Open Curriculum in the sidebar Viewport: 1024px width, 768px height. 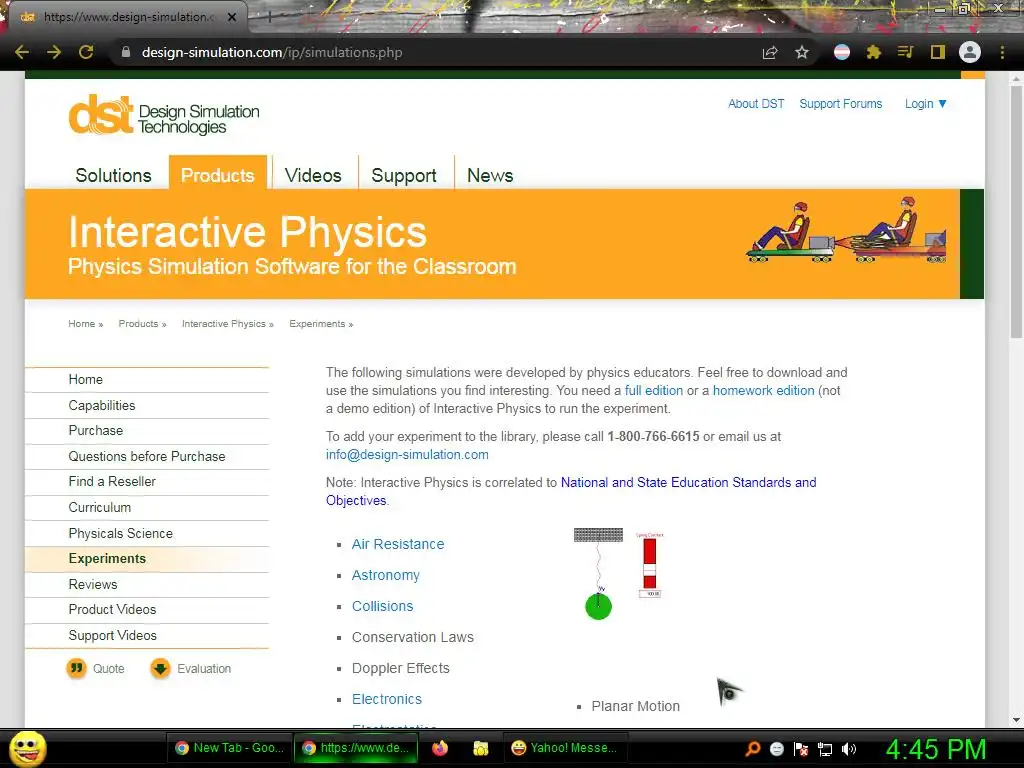tap(147, 507)
